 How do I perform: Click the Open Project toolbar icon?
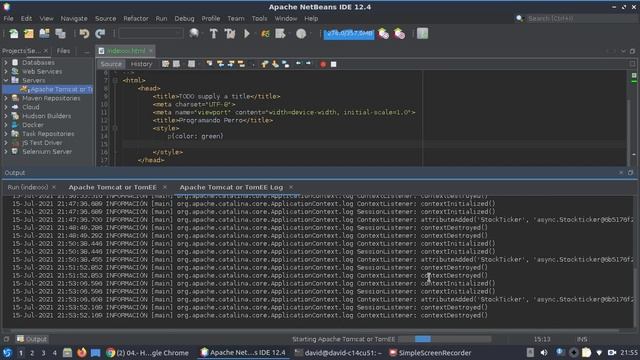44,34
